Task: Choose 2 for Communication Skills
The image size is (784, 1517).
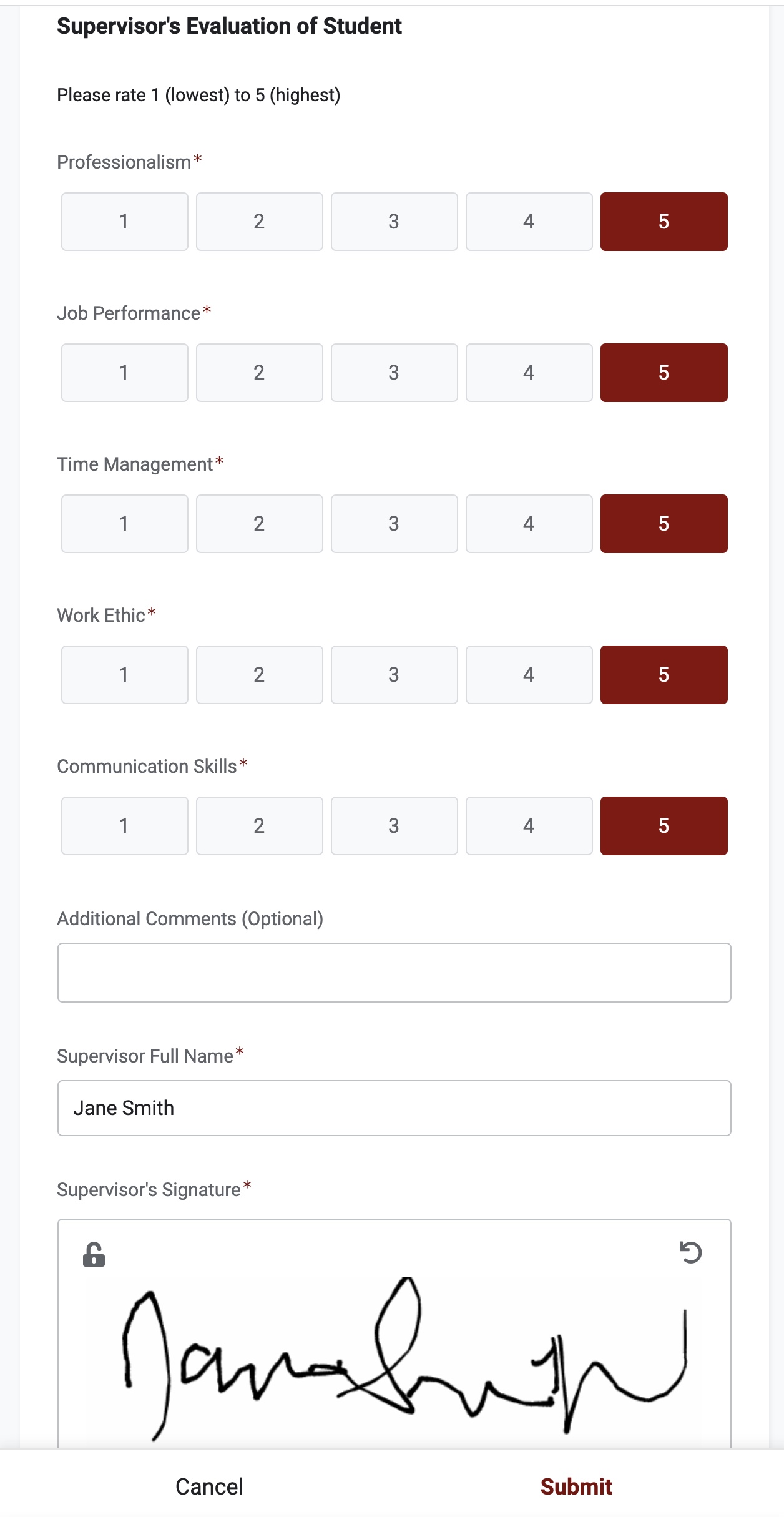Action: 259,826
